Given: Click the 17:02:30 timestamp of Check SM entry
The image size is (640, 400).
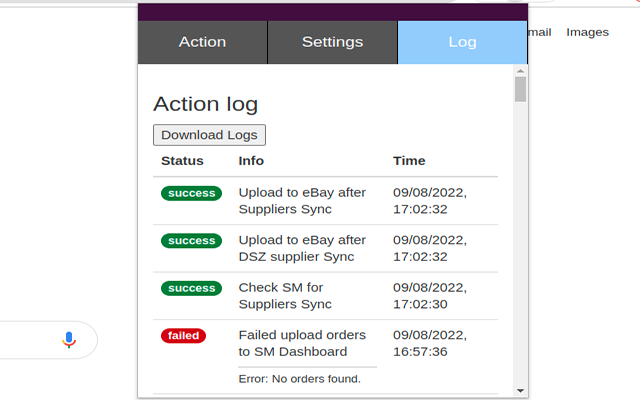Looking at the screenshot, I should click(420, 304).
